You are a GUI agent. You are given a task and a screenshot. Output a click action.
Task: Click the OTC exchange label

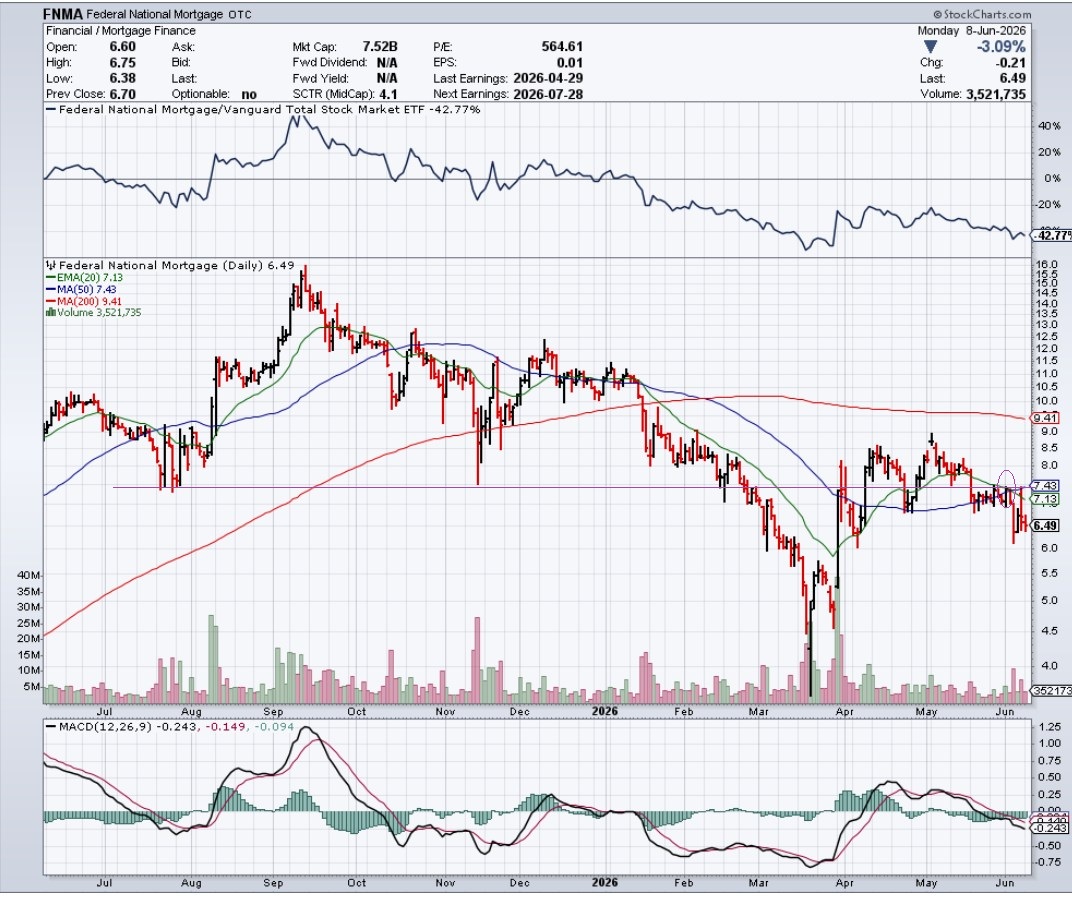coord(239,14)
